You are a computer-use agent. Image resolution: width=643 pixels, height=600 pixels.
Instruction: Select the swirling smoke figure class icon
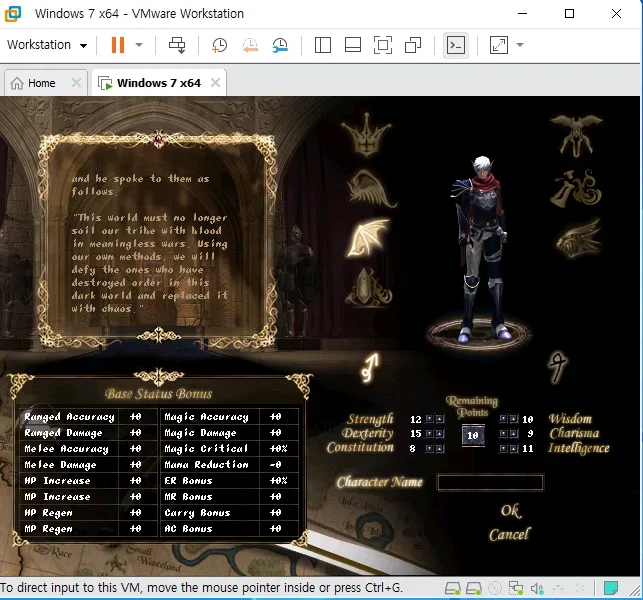point(576,189)
